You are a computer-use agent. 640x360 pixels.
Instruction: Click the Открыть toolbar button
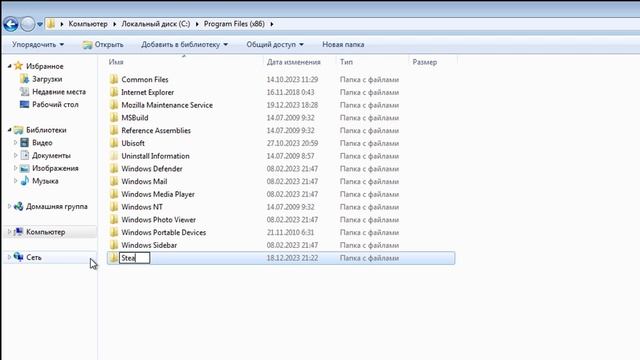click(103, 44)
